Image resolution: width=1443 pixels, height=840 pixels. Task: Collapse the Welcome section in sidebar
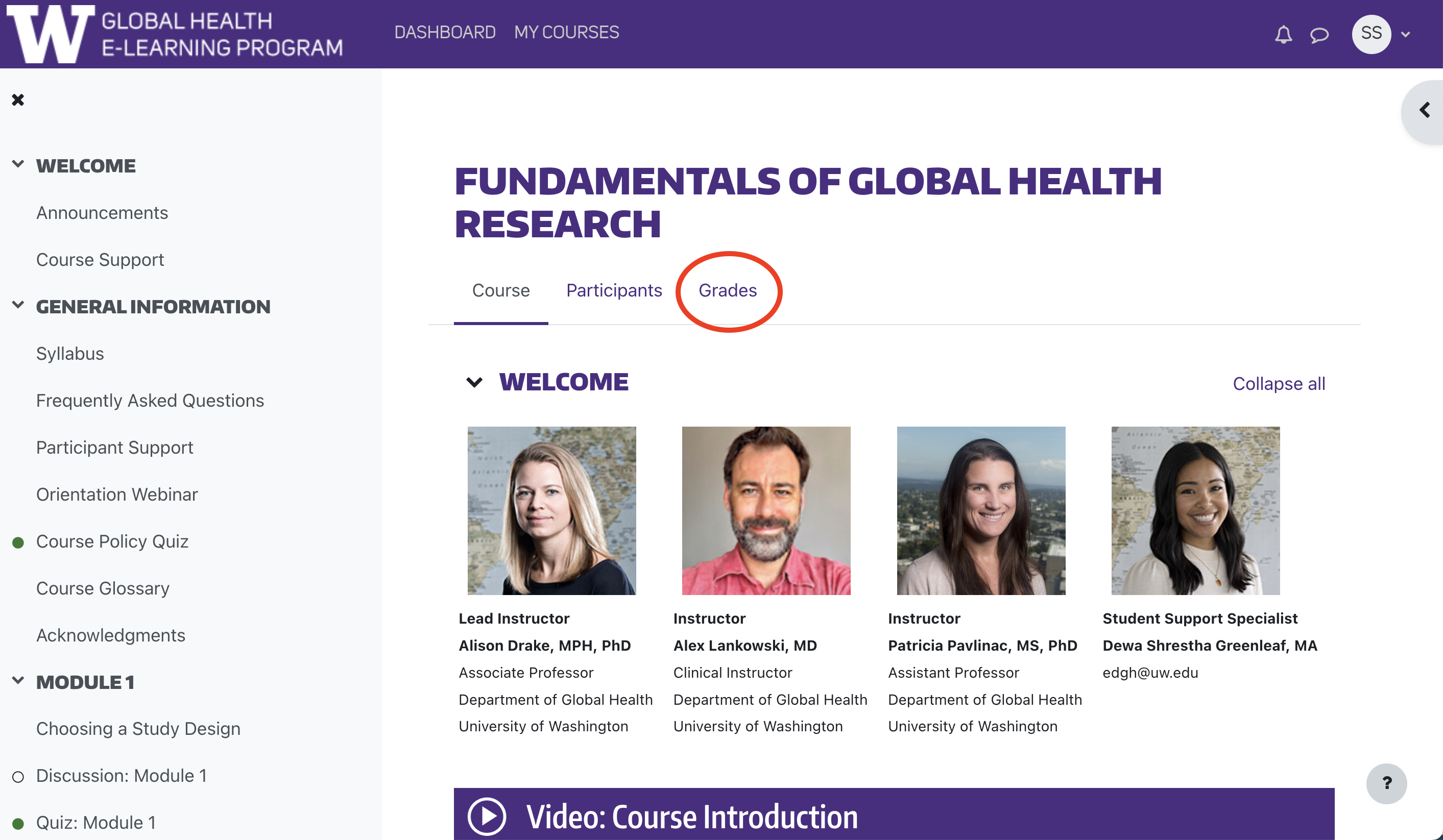point(18,164)
